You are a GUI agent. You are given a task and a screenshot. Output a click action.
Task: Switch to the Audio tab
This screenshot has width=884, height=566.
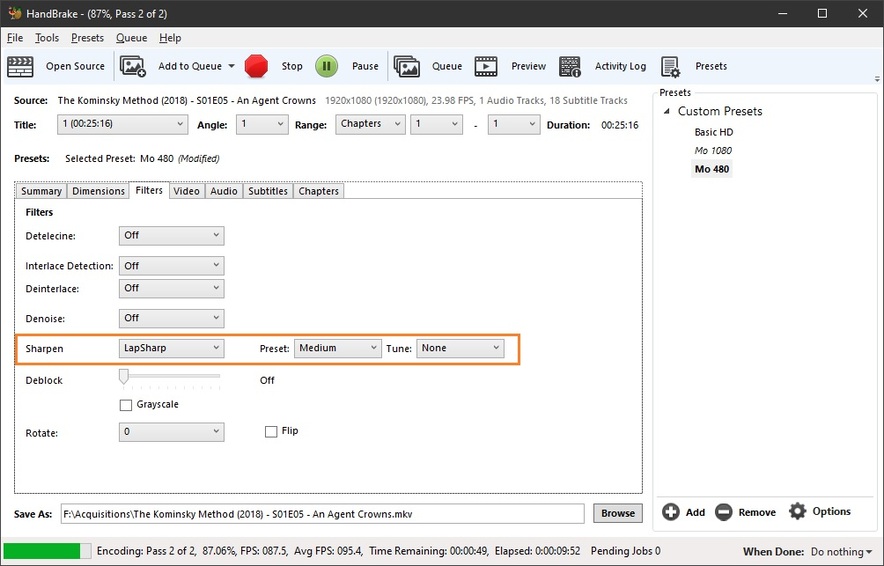coord(224,191)
